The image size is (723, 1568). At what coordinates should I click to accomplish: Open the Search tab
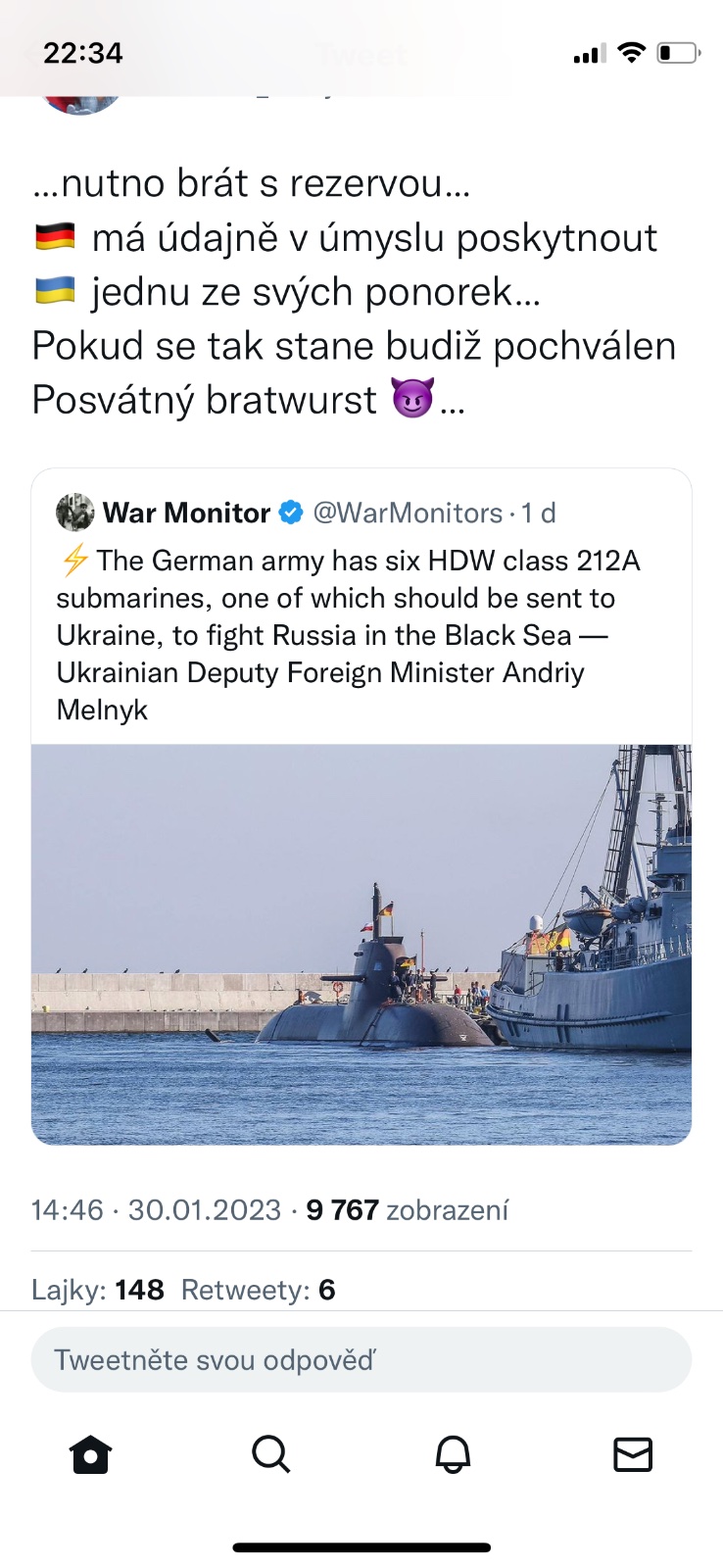pos(271,1454)
